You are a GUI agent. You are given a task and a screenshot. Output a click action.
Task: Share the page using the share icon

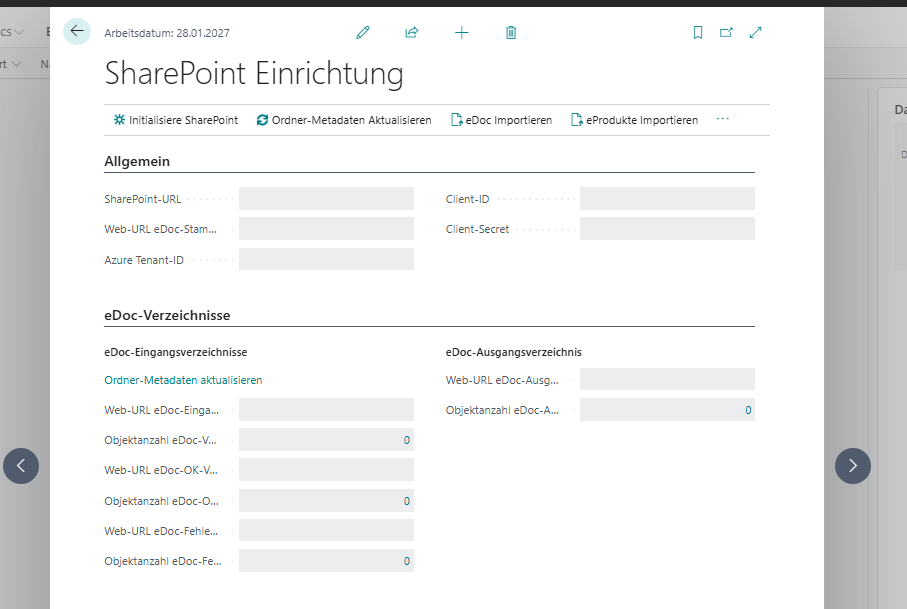(x=411, y=32)
